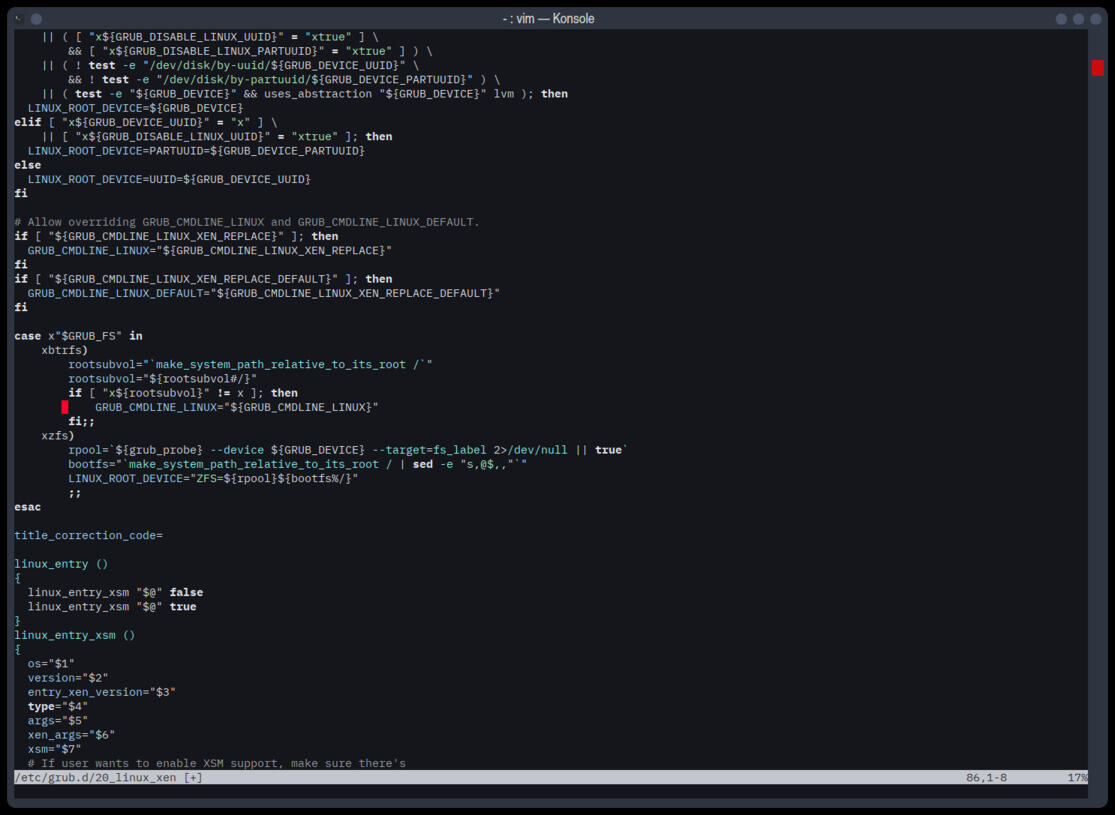
Task: Click the word "uses_abstraction"
Action: [x=318, y=94]
